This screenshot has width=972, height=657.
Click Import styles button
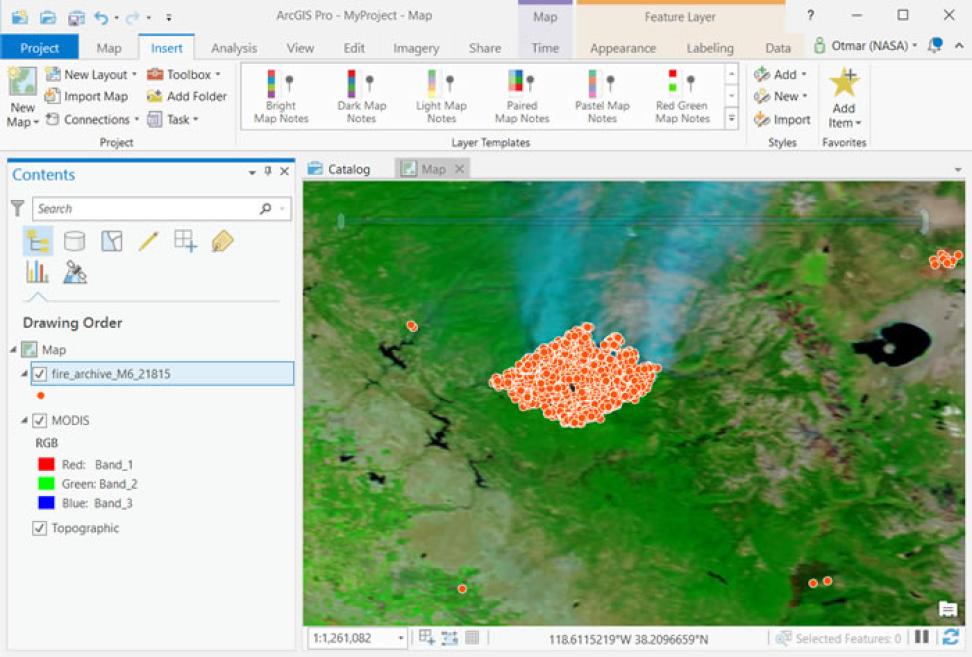(x=782, y=120)
